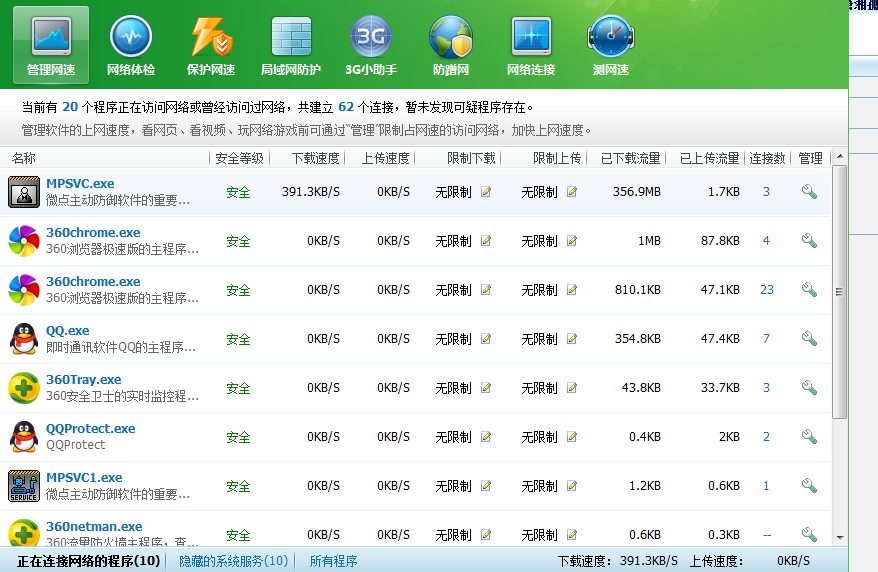The image size is (878, 572).
Task: Edit upload limit for QQ.exe
Action: coord(572,339)
